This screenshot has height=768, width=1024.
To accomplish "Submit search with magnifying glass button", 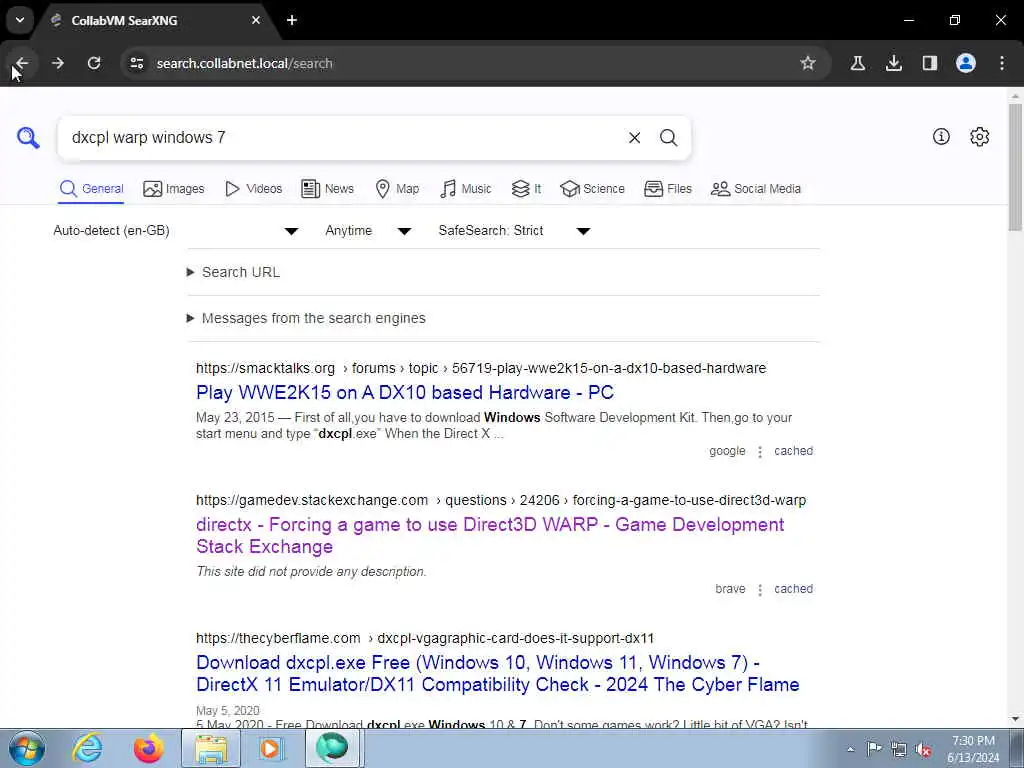I will point(668,138).
